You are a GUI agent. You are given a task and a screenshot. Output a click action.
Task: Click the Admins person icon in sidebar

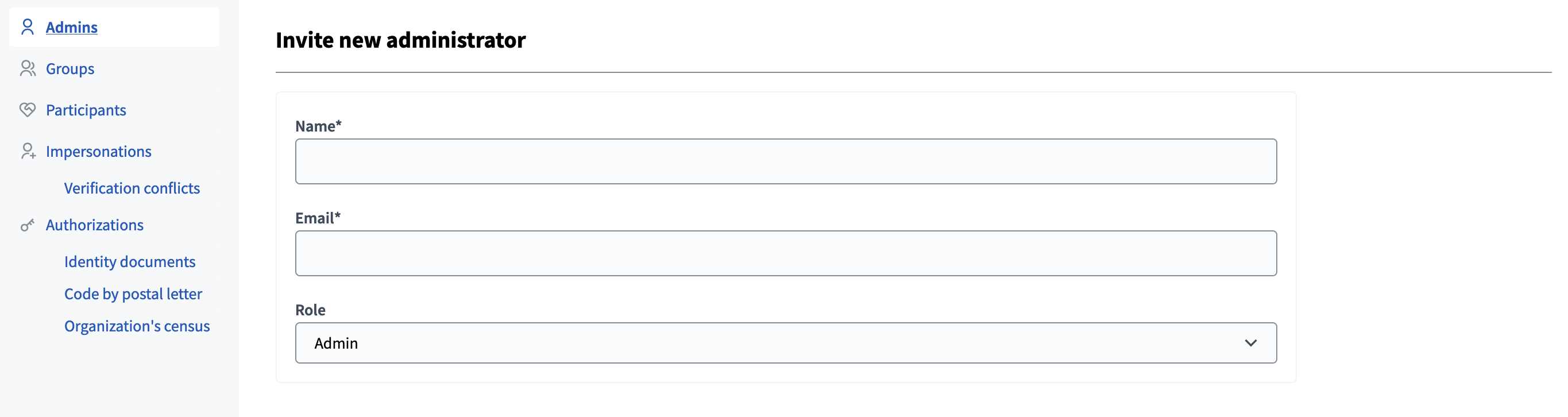pos(28,27)
